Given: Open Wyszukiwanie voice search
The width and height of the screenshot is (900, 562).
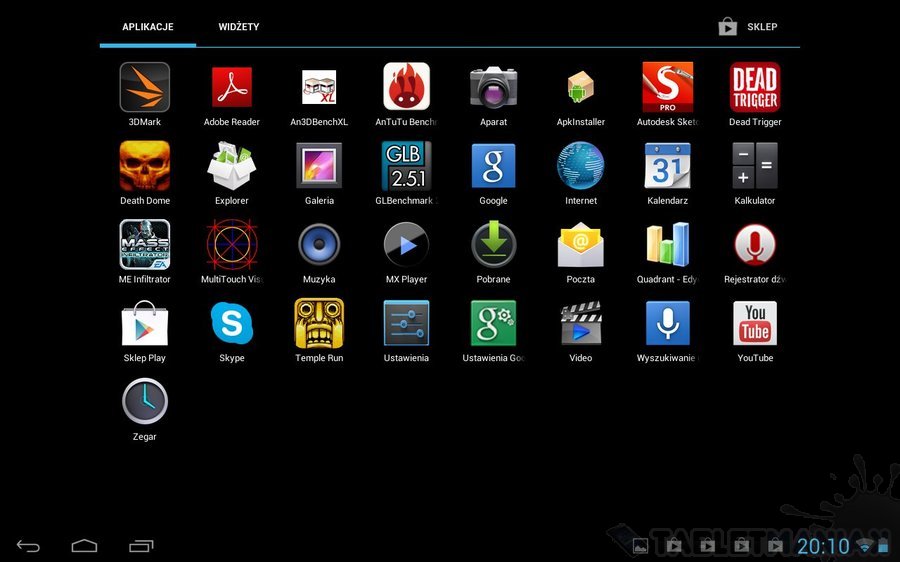Looking at the screenshot, I should click(x=668, y=323).
